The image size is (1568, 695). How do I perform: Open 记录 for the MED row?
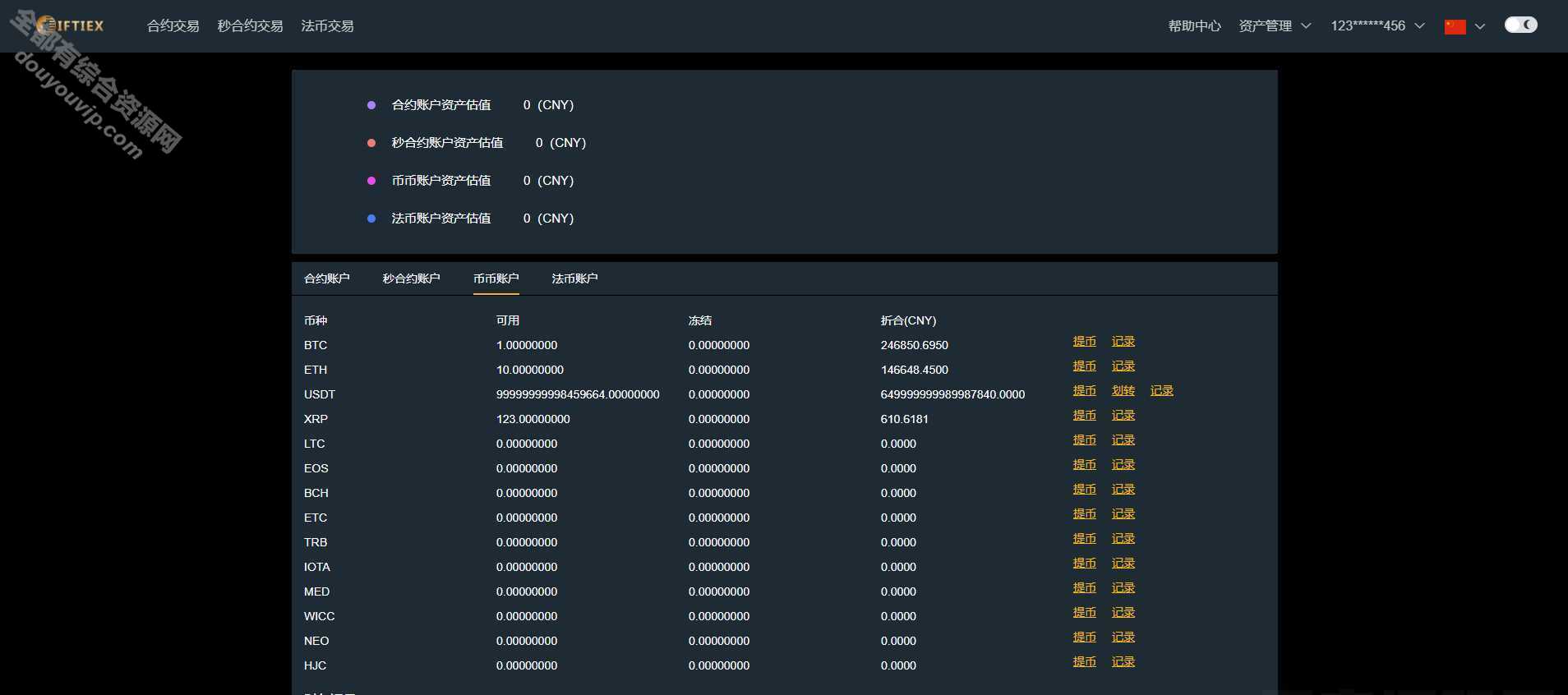[x=1123, y=587]
